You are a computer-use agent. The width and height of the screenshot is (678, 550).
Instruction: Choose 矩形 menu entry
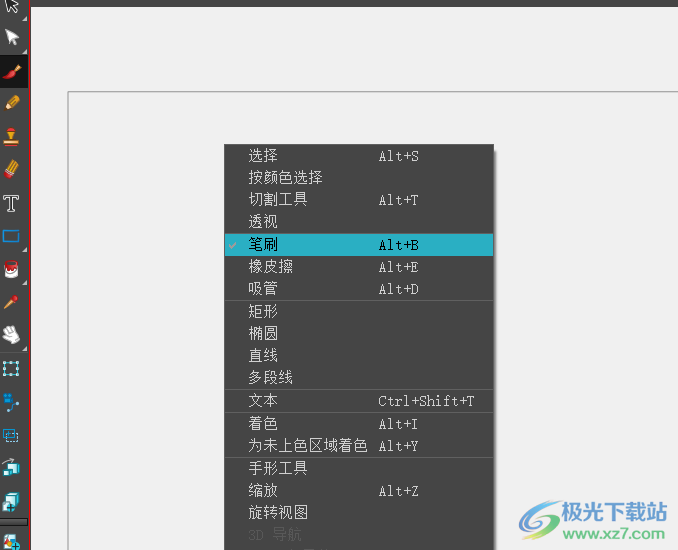[x=359, y=312]
